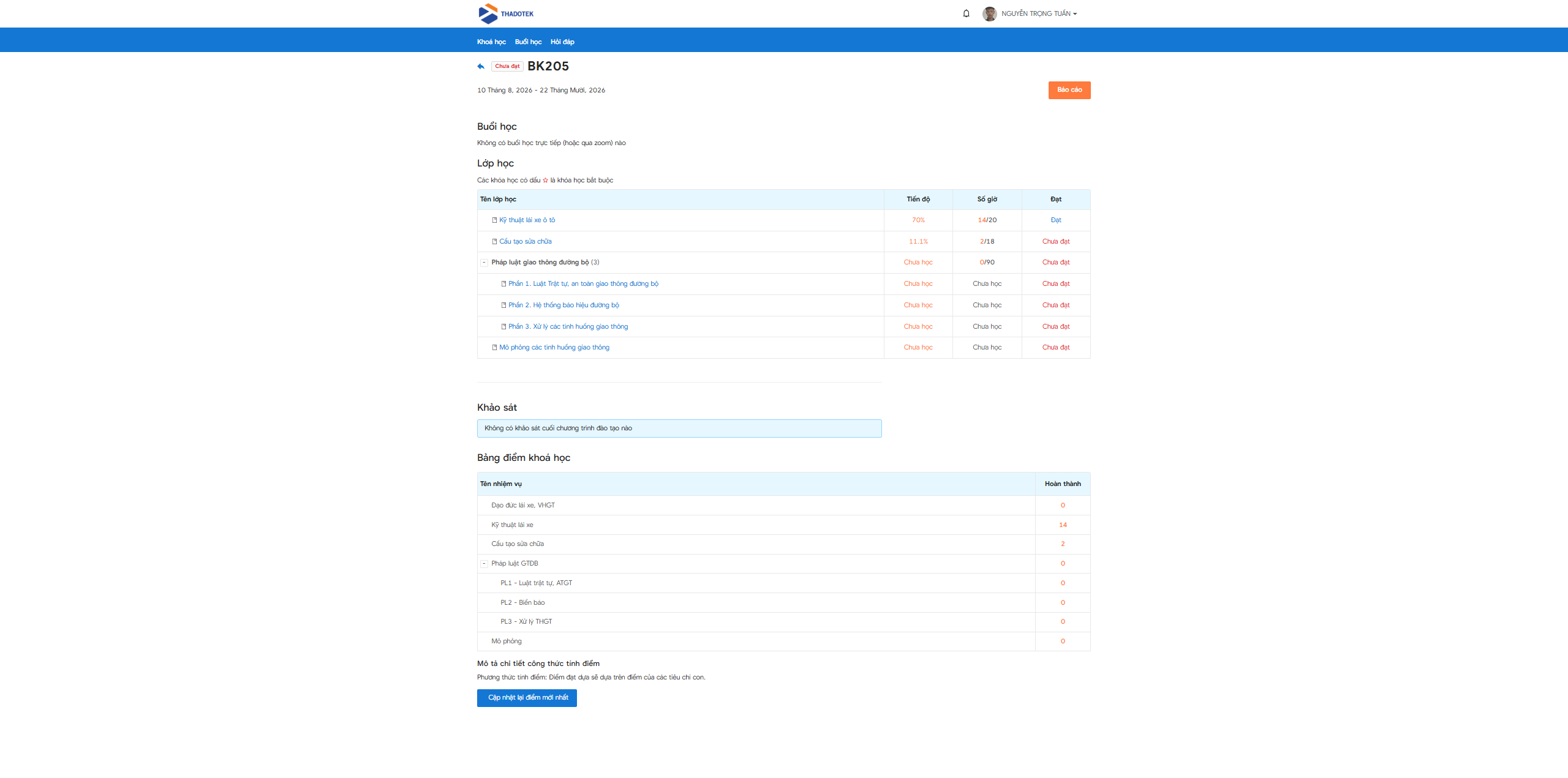Click document icon beside Phần 3

coord(503,327)
